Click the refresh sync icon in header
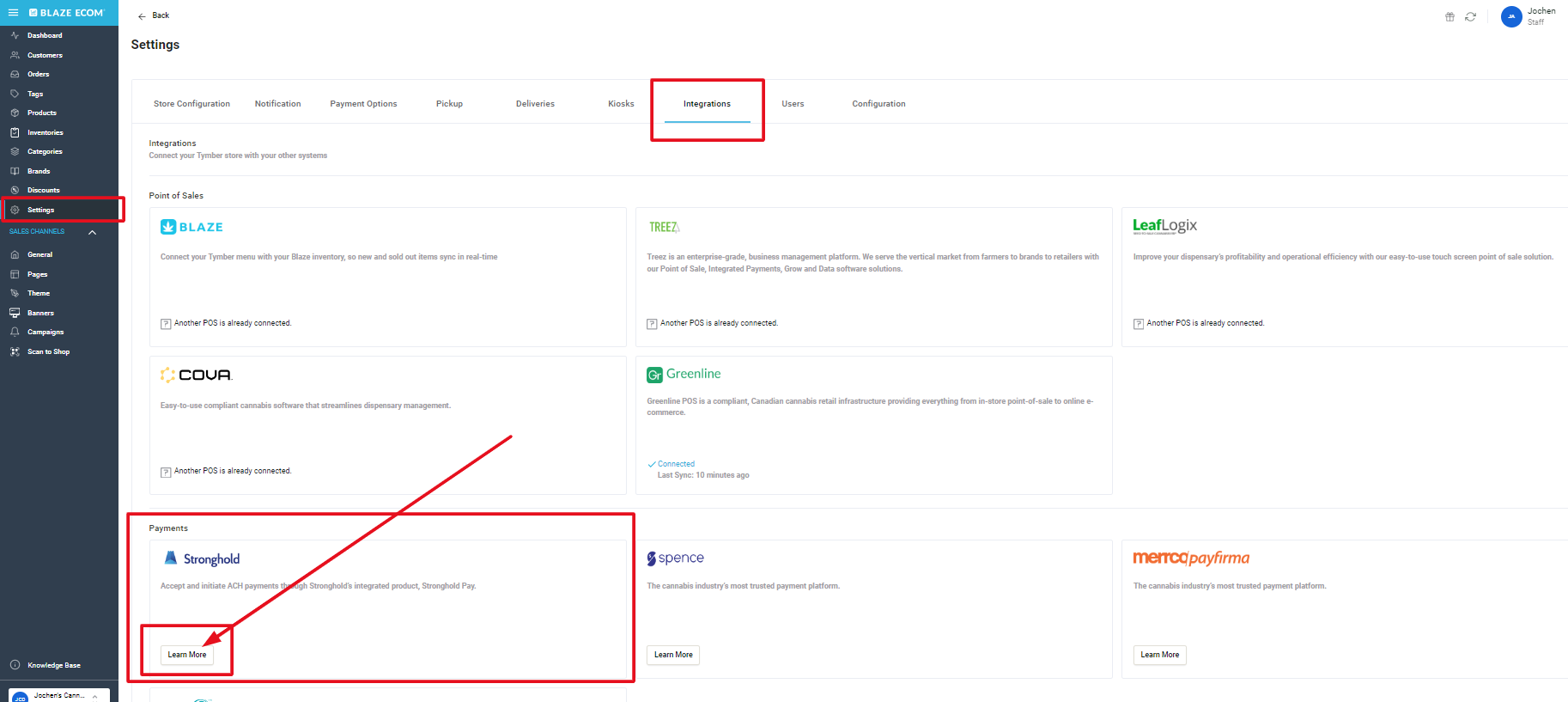 click(x=1470, y=17)
